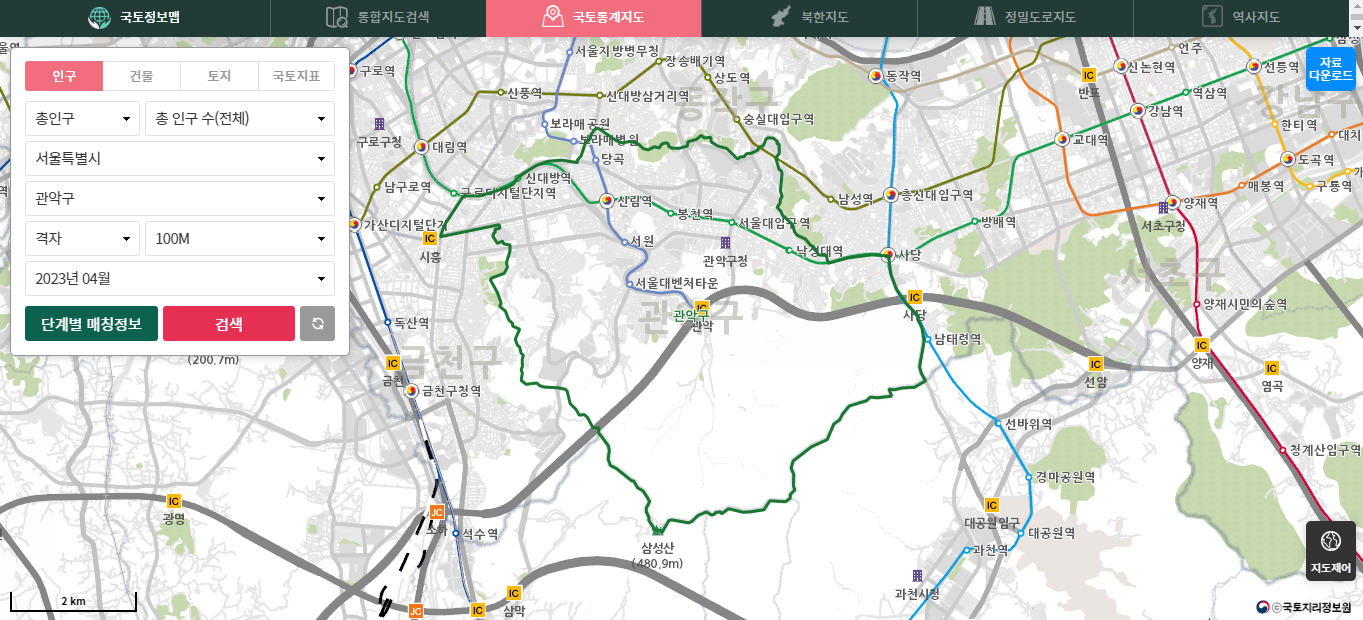Click the Korea peninsula icon beside 역사지도

(1213, 17)
